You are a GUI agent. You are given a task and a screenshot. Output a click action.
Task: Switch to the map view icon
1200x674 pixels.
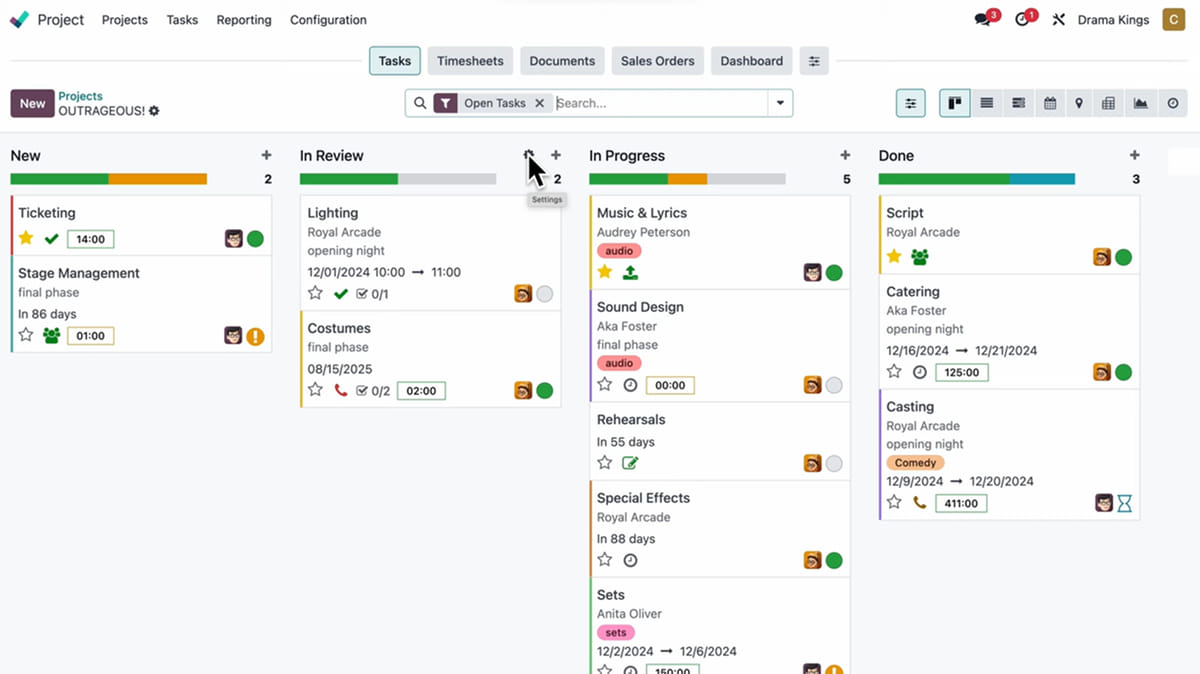coord(1079,103)
